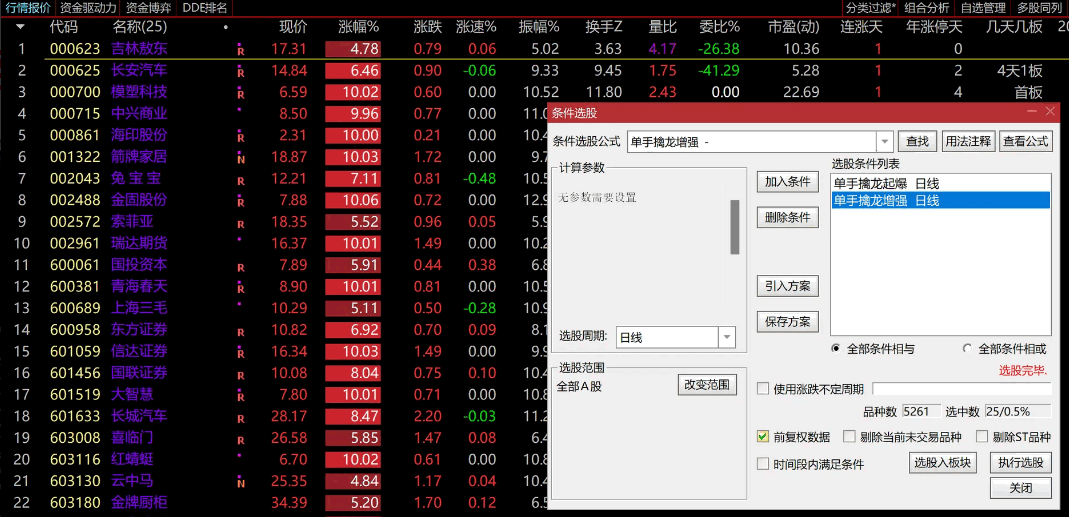Click stock name 金牌厨柜
The image size is (1069, 517).
pyautogui.click(x=139, y=503)
